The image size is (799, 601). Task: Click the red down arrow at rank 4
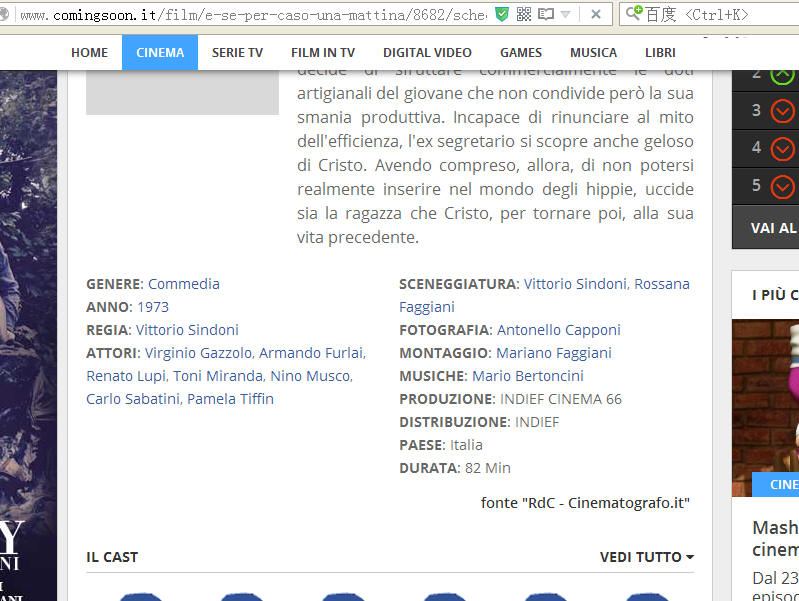(x=782, y=149)
